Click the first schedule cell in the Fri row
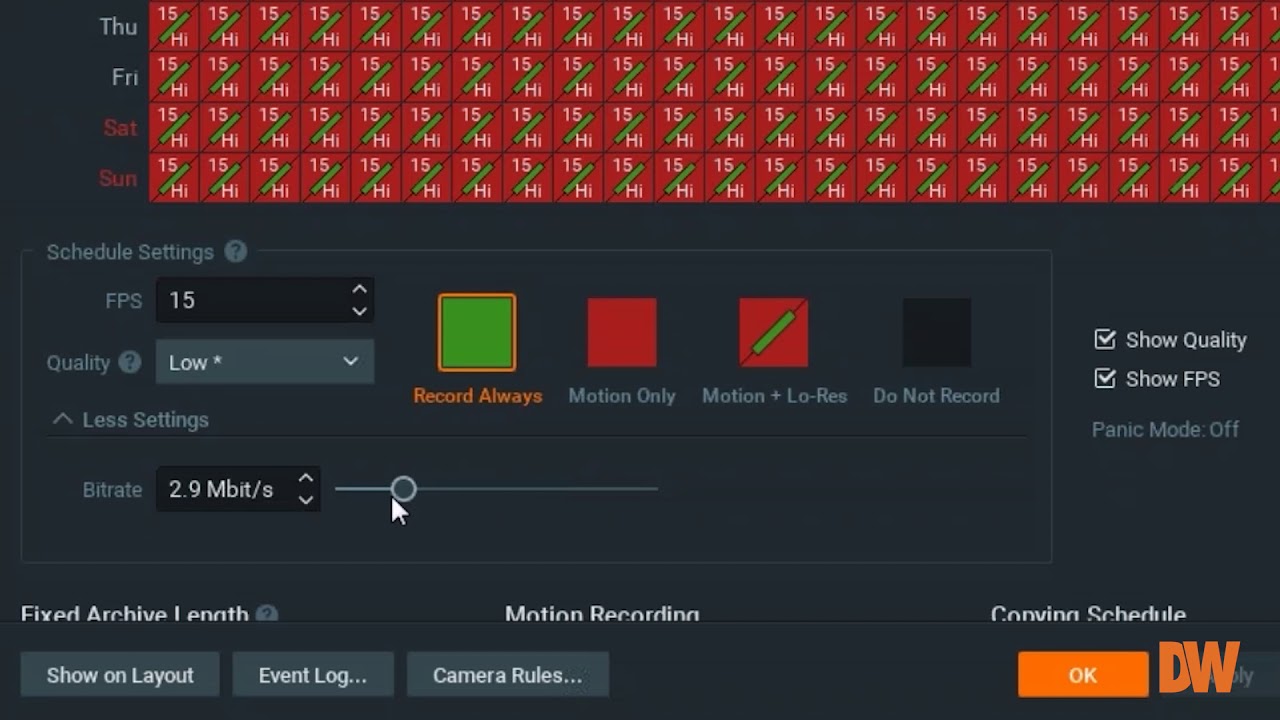The width and height of the screenshot is (1280, 720). [174, 77]
